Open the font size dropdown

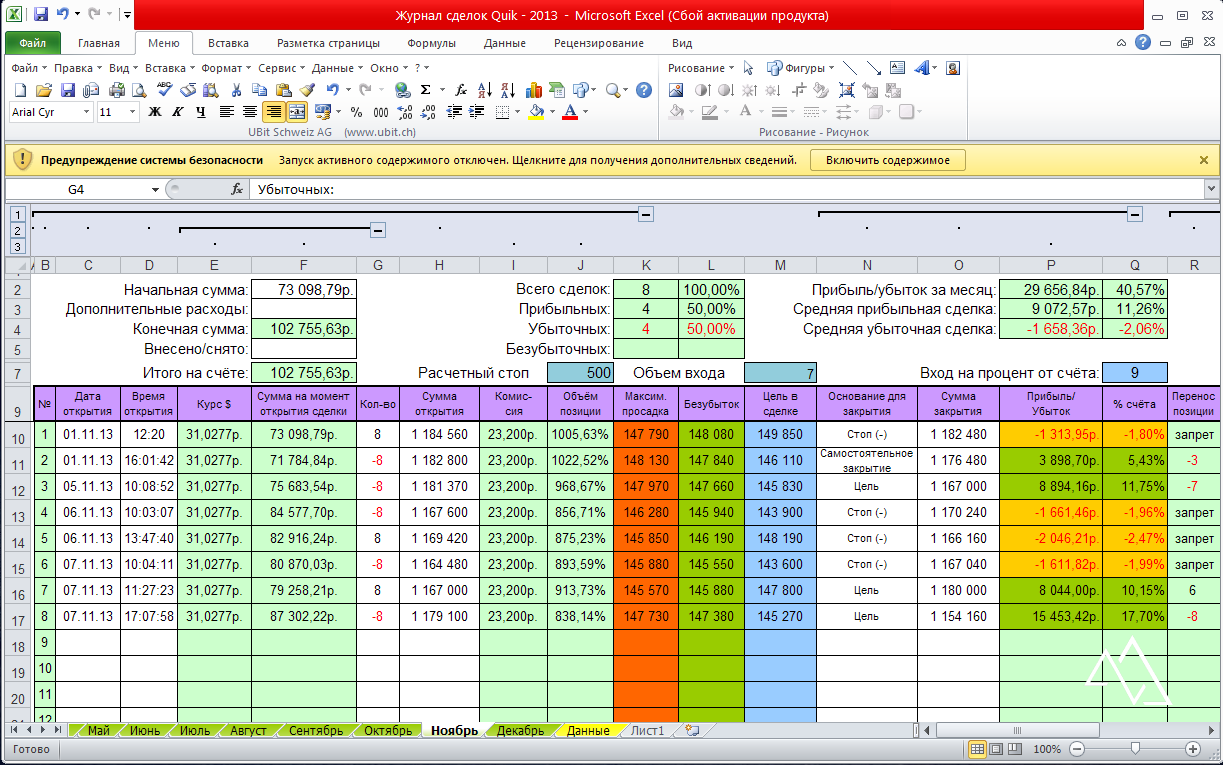click(x=133, y=112)
